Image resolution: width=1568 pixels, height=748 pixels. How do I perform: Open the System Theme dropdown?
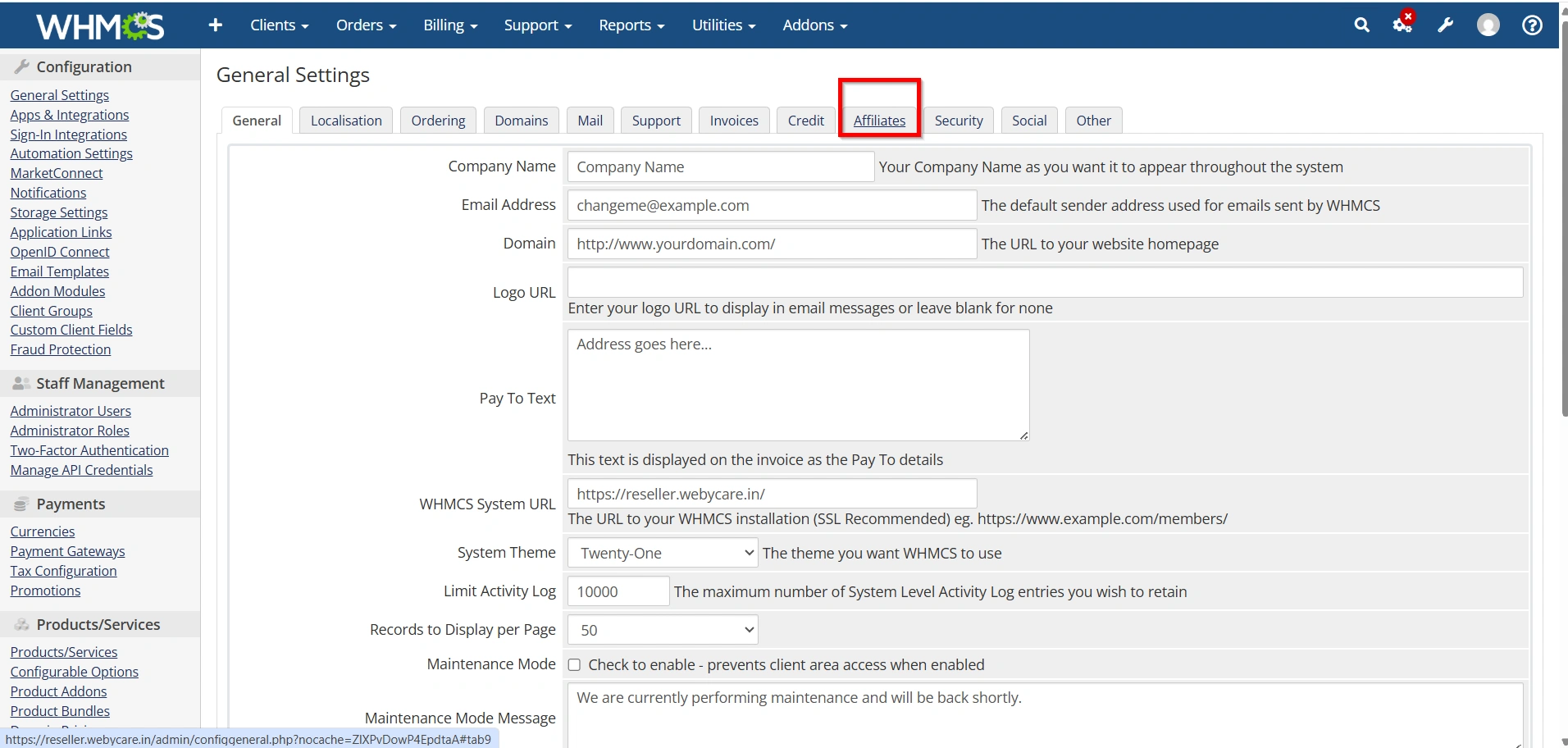click(x=663, y=553)
